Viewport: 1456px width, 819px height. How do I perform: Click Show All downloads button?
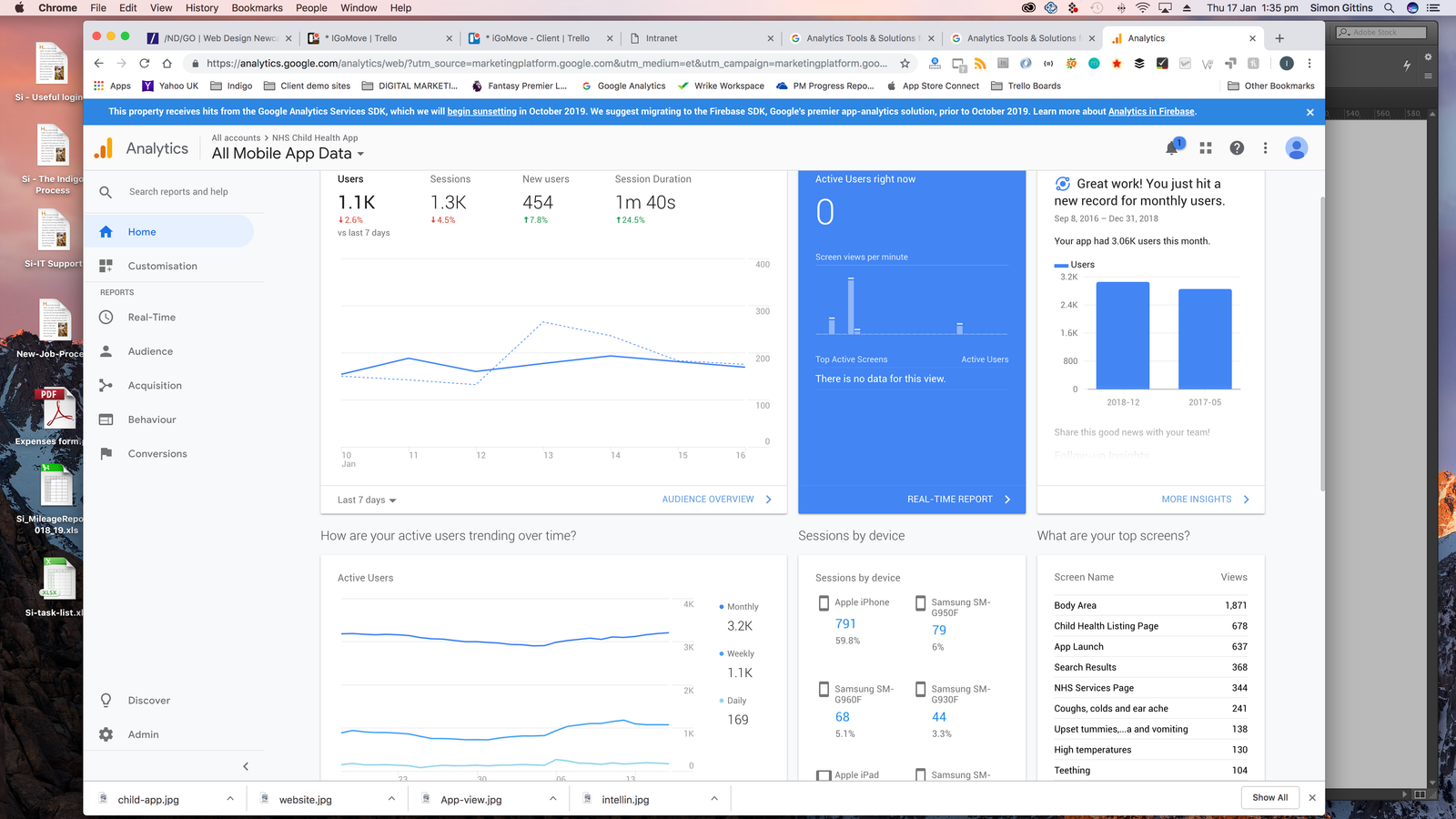point(1270,798)
